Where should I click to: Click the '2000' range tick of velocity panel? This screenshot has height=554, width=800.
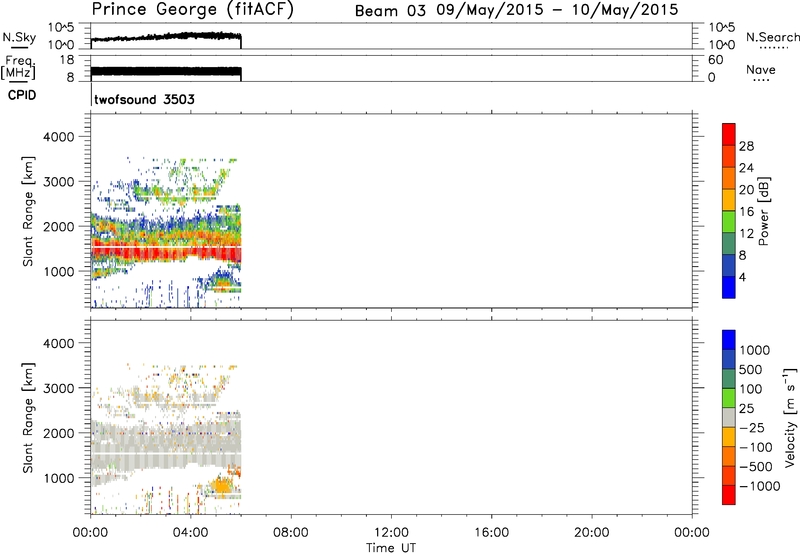click(58, 433)
